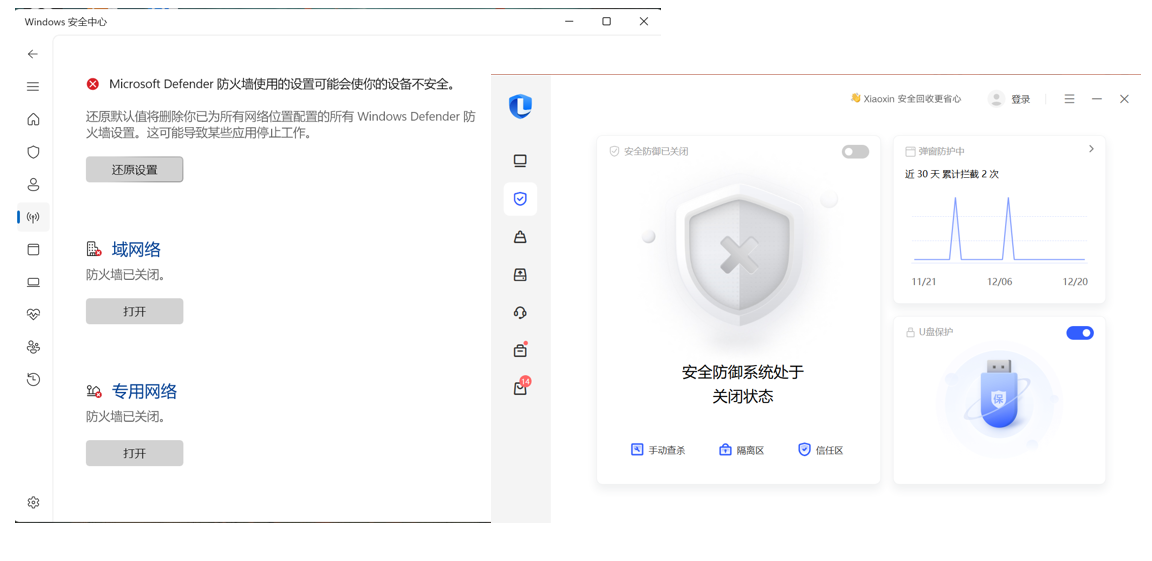Screen dimensions: 1152x561
Task: Go back in Windows Security window
Action: click(x=32, y=54)
